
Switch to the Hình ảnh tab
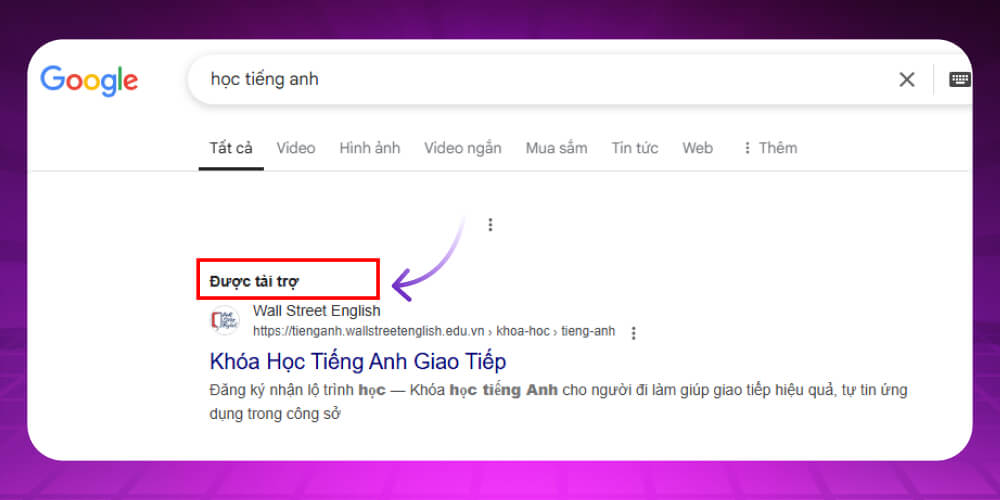coord(370,148)
